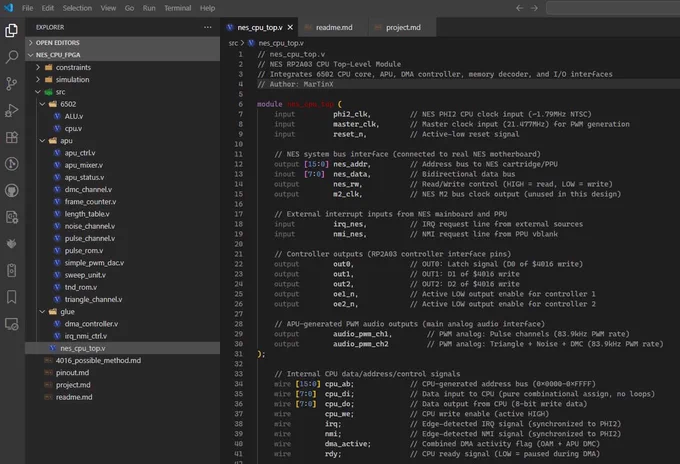Click line number 31 in the gutter
Screen dimensions: 680x464
tap(239, 354)
